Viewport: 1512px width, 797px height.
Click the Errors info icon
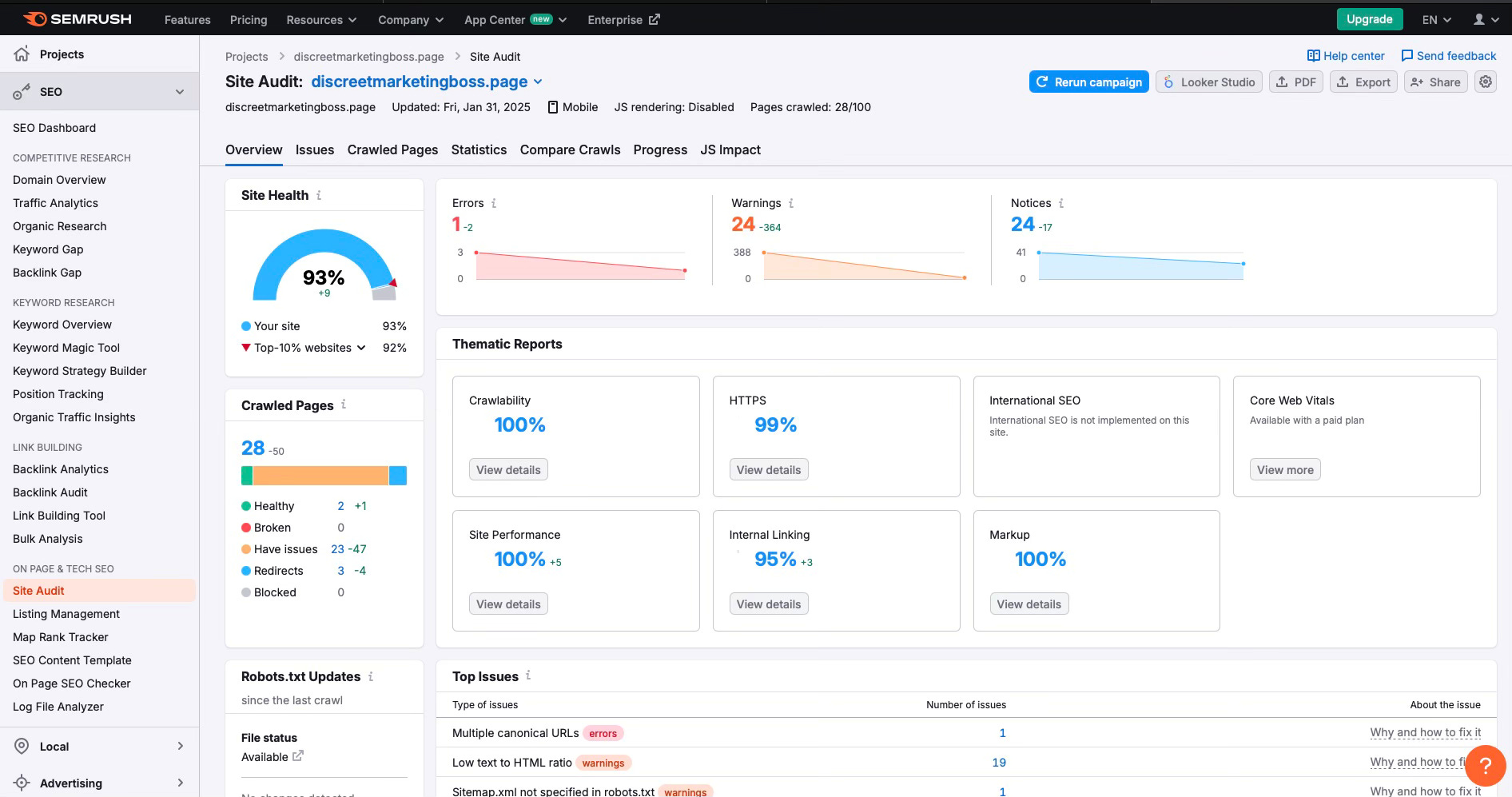click(494, 203)
